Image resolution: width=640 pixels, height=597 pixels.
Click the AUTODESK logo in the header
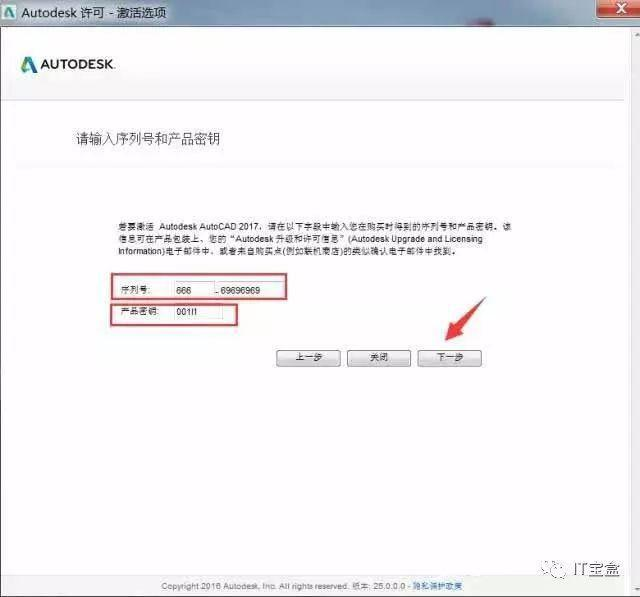(x=68, y=64)
